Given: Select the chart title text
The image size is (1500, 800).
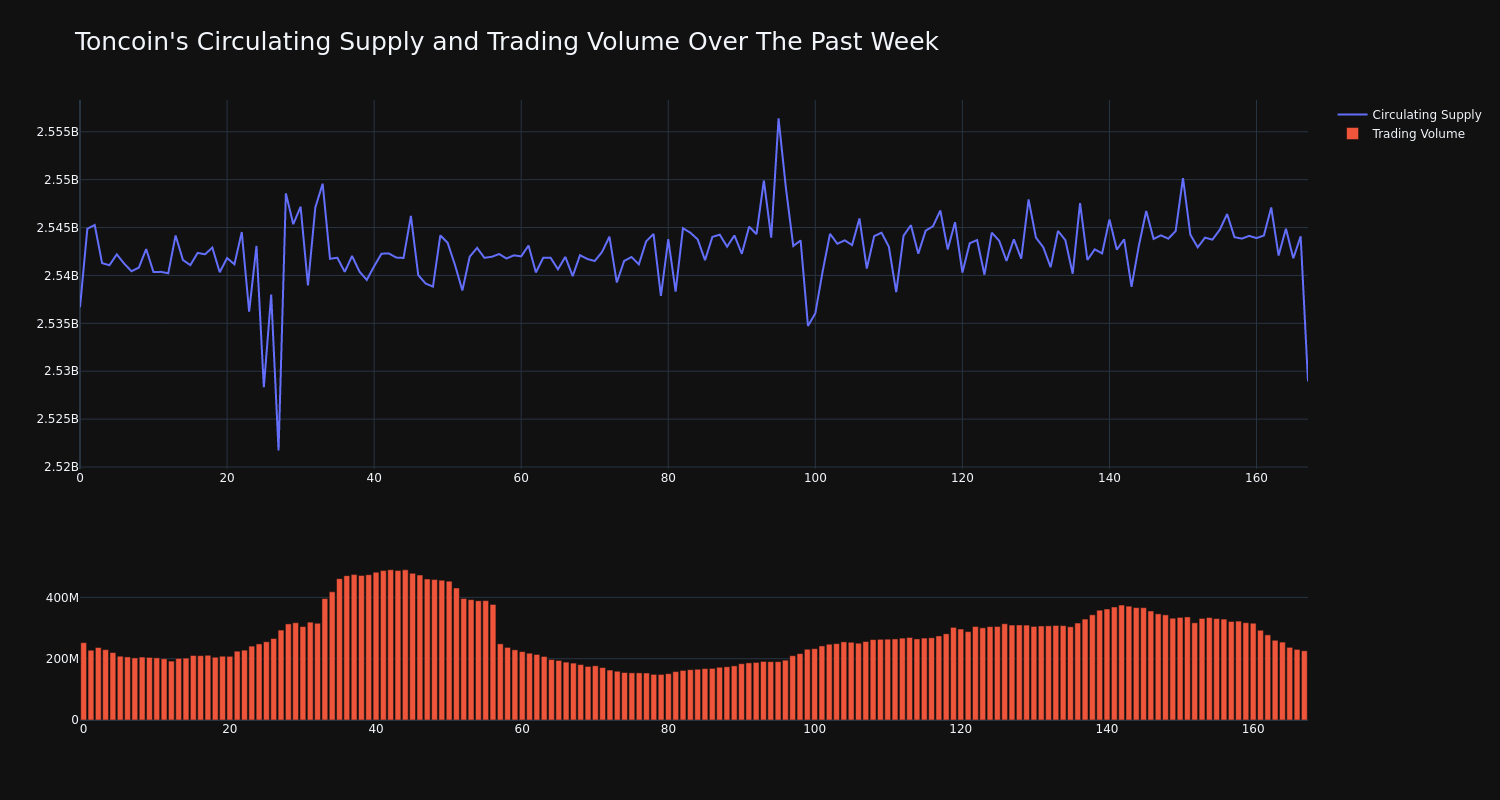Looking at the screenshot, I should (506, 42).
